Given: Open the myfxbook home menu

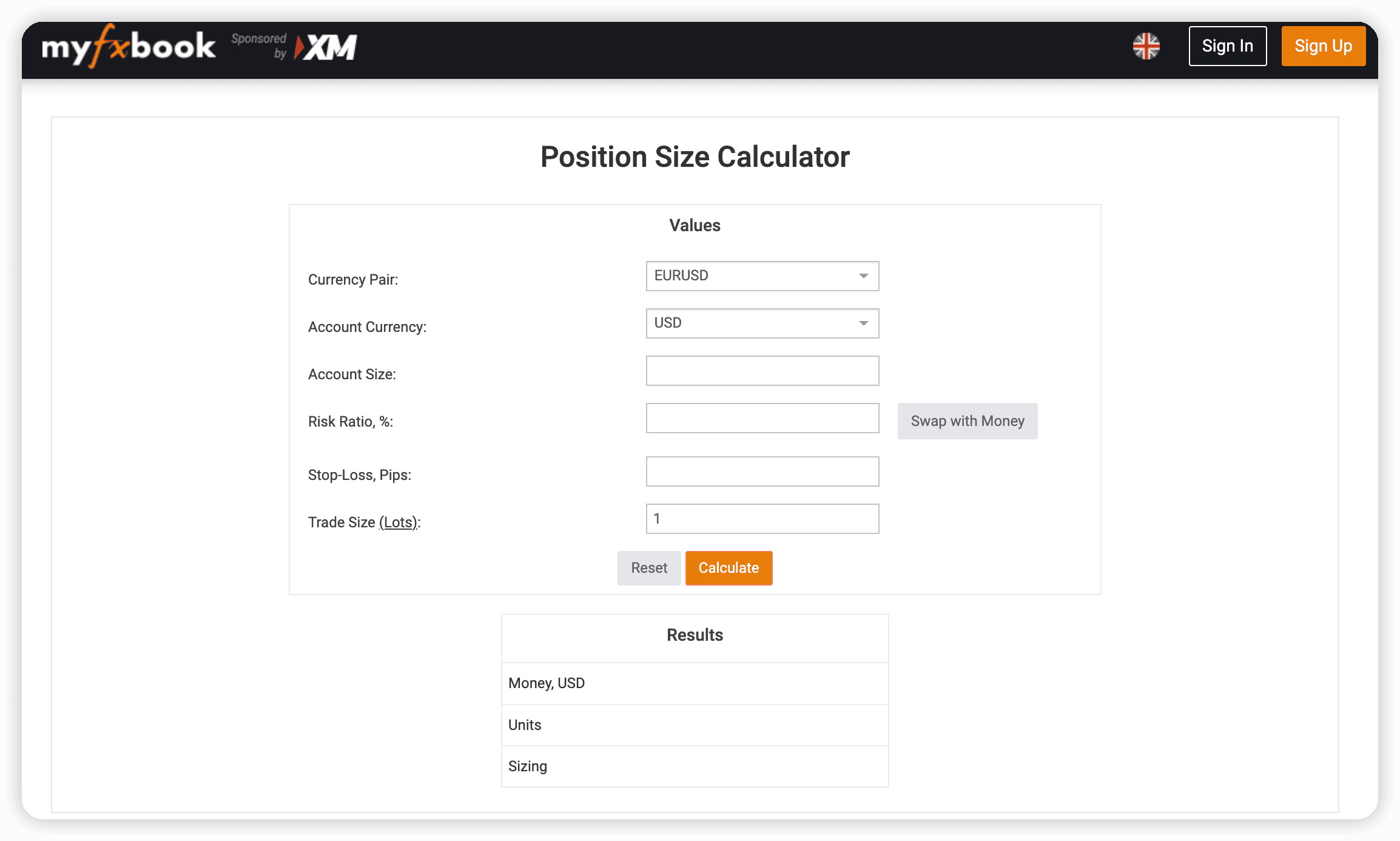Looking at the screenshot, I should (127, 45).
